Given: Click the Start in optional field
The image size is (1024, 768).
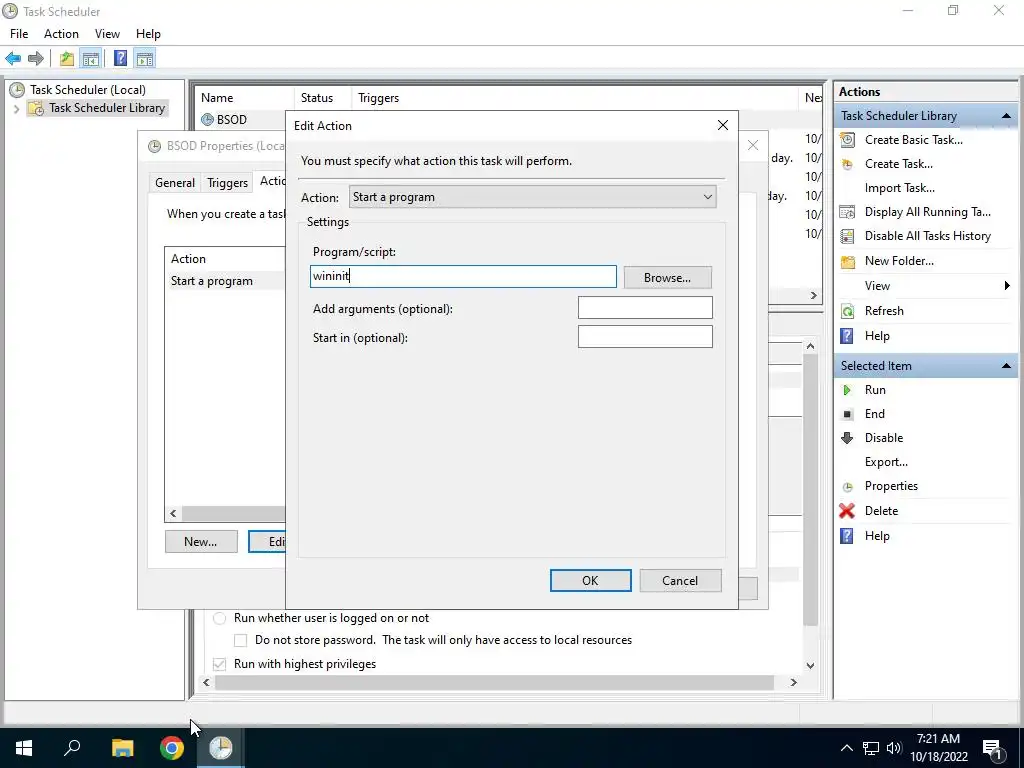Looking at the screenshot, I should 645,337.
